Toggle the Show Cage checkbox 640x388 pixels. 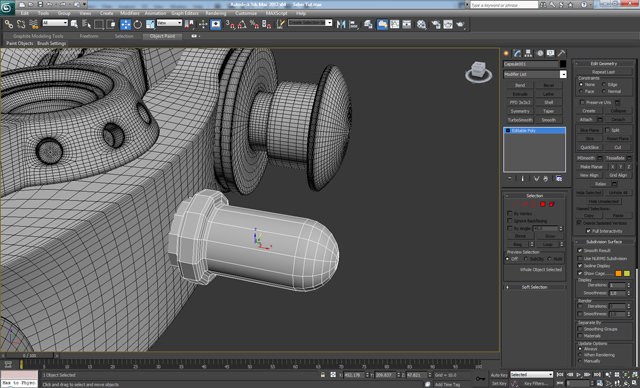pyautogui.click(x=580, y=273)
